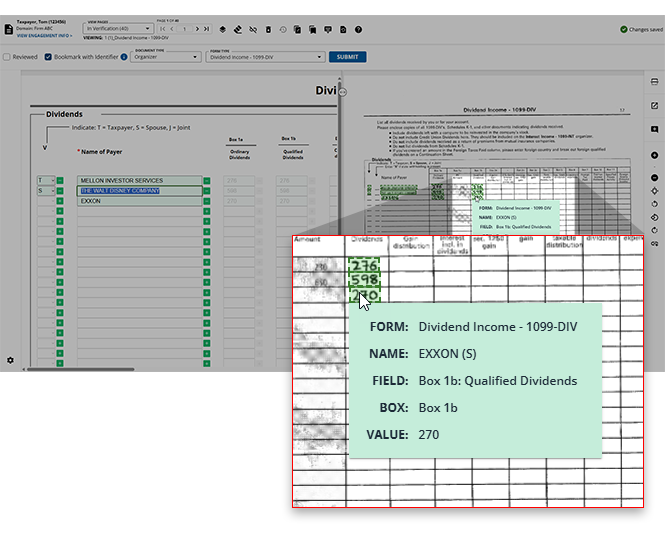Open the Form Type Dividend Income dropdown
This screenshot has height=540, width=665.
click(266, 57)
